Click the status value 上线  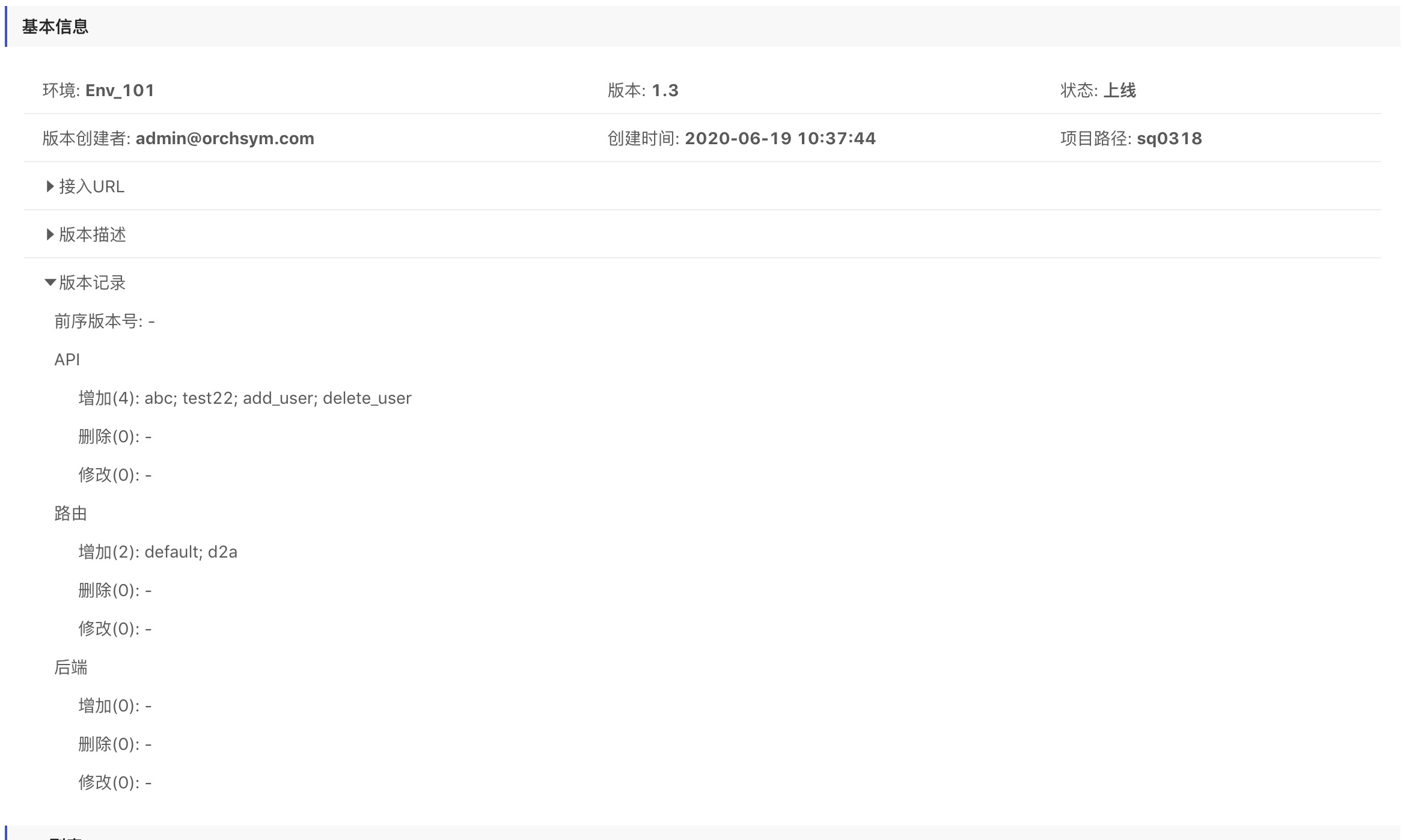point(1119,91)
